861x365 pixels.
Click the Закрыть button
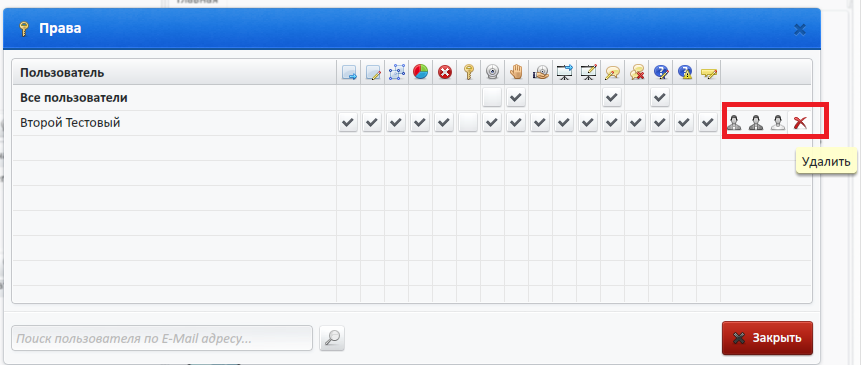point(767,338)
